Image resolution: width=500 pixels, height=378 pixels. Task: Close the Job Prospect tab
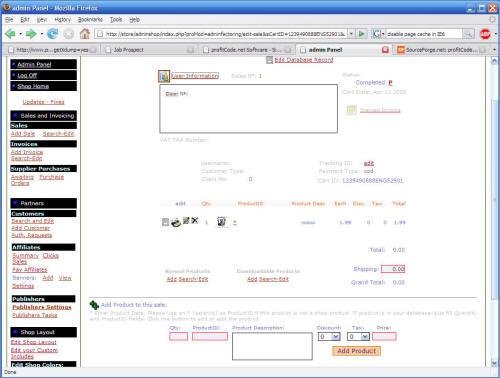[190, 50]
